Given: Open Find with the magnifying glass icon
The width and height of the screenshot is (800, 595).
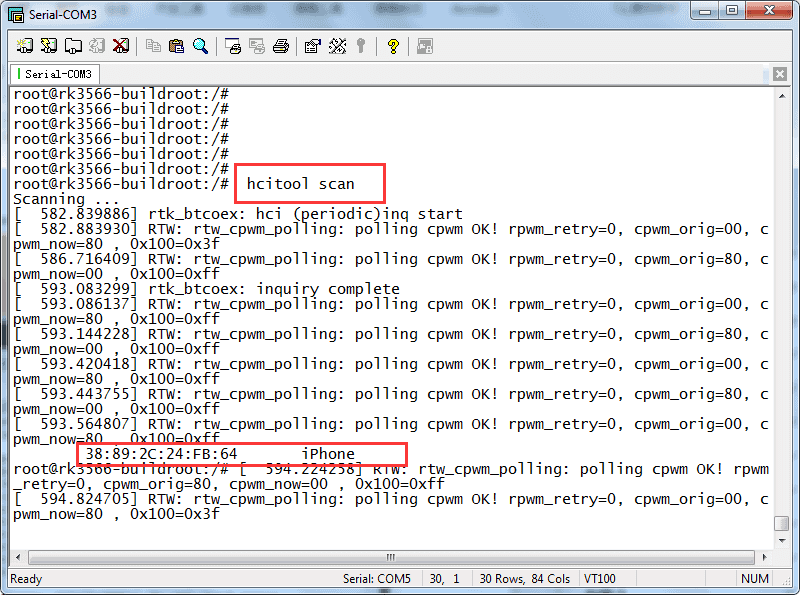Looking at the screenshot, I should [201, 46].
